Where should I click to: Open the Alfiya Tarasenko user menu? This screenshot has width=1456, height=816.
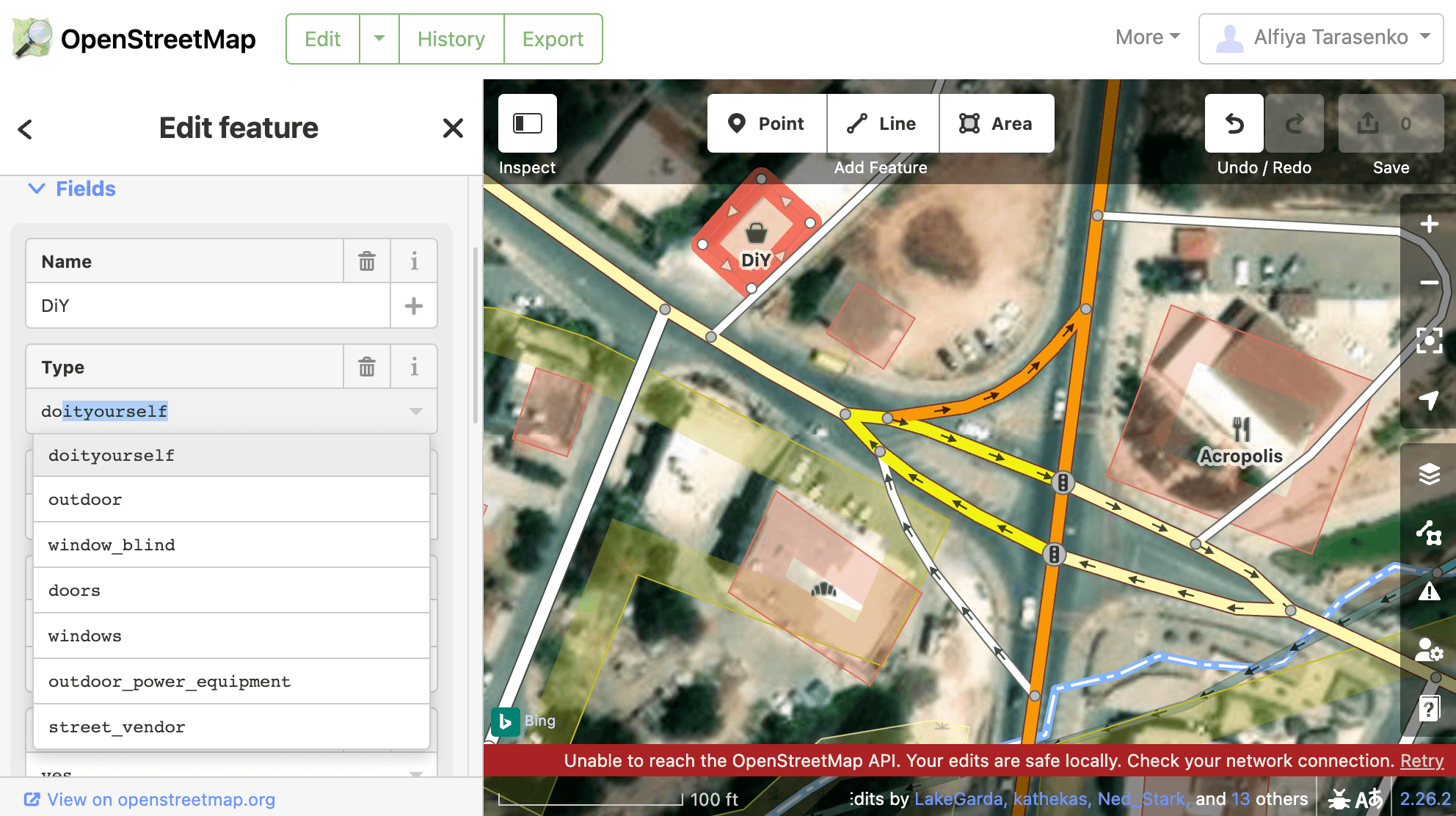coord(1321,39)
